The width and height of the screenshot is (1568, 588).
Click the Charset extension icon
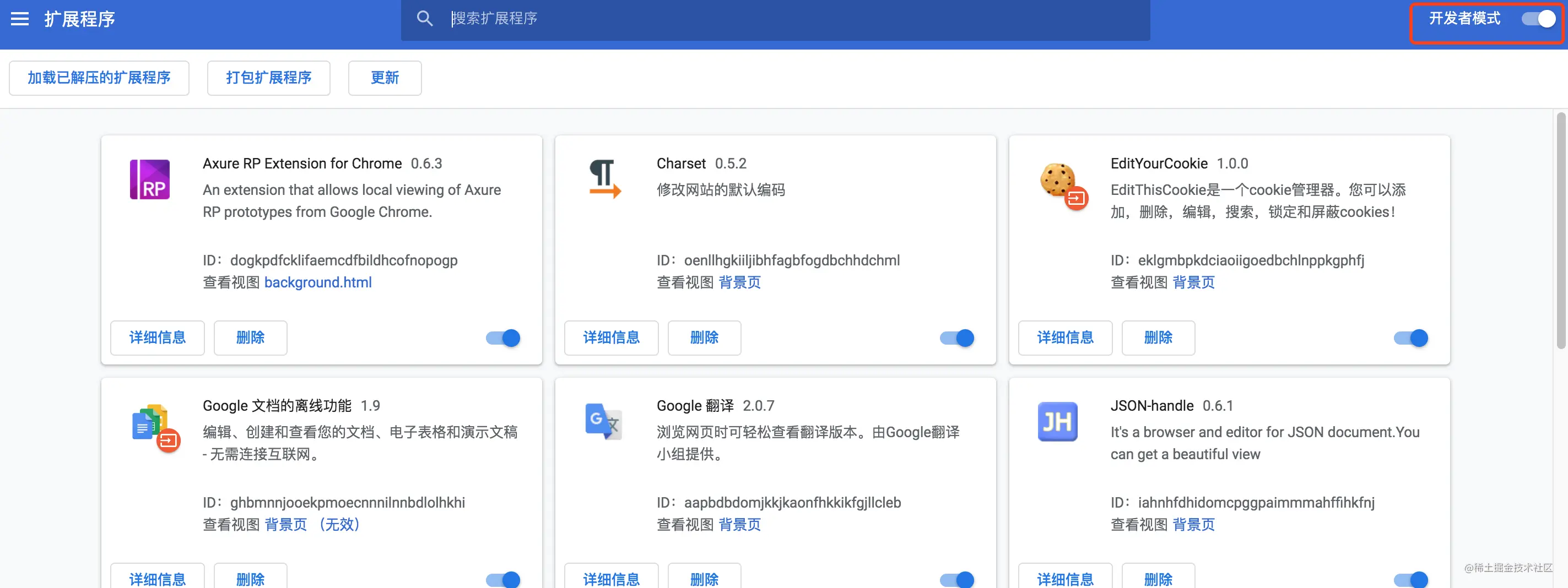click(604, 179)
